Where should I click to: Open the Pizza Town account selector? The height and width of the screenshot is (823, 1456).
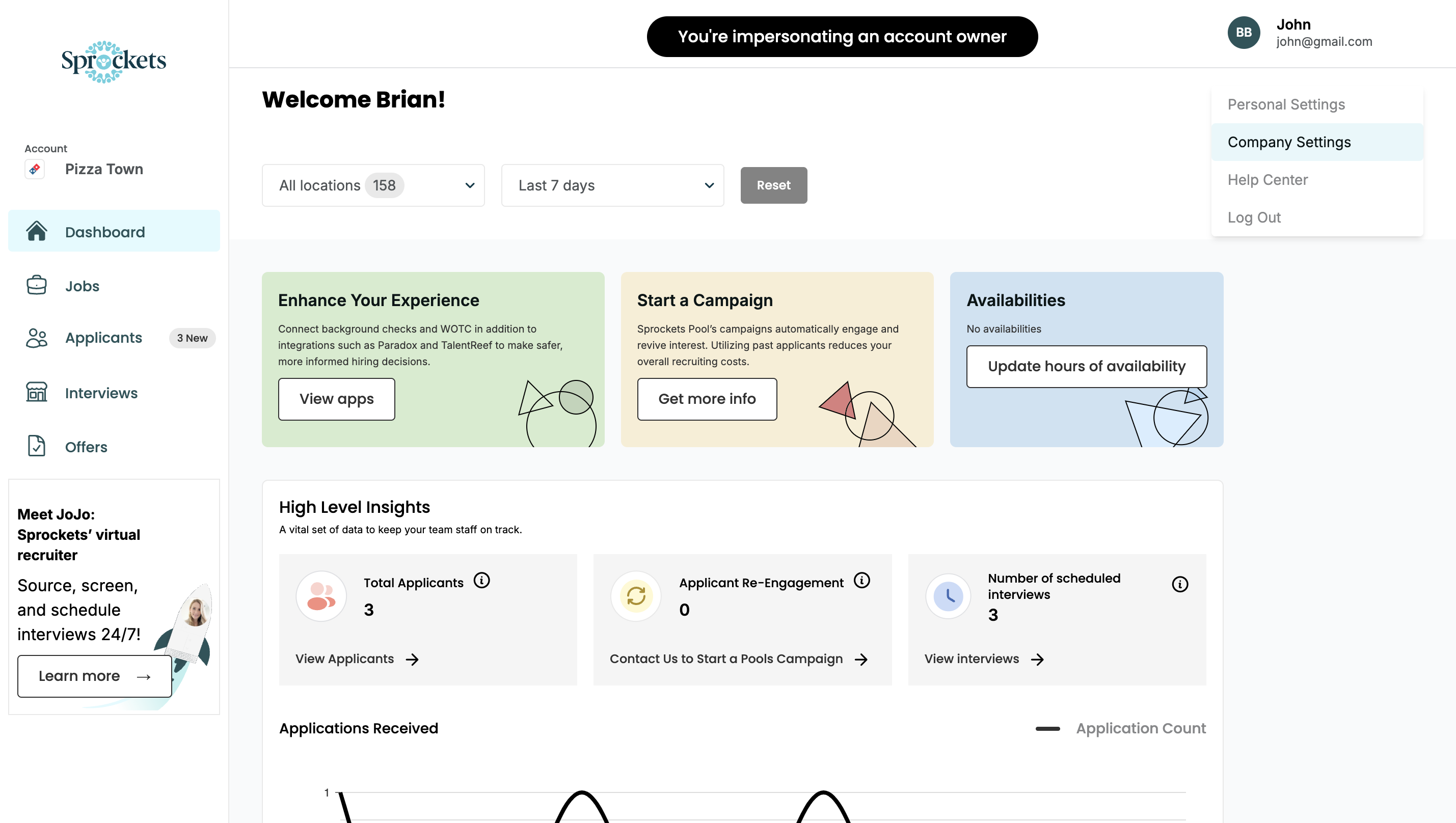(84, 169)
